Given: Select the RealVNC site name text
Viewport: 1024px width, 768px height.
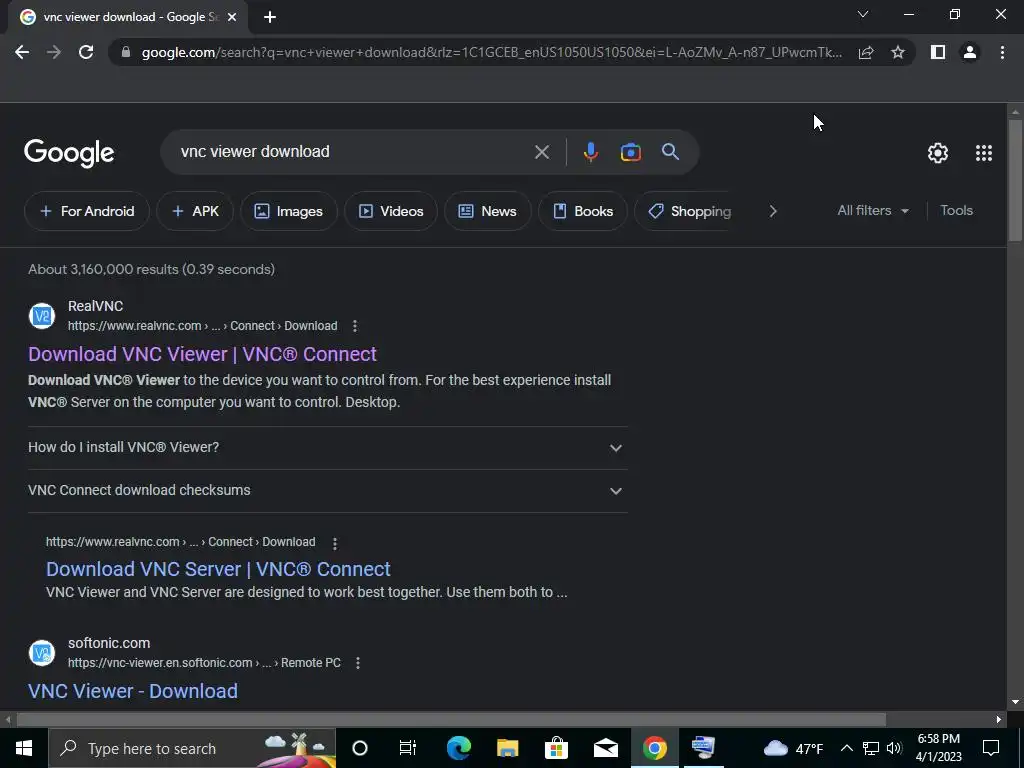Looking at the screenshot, I should 95,306.
